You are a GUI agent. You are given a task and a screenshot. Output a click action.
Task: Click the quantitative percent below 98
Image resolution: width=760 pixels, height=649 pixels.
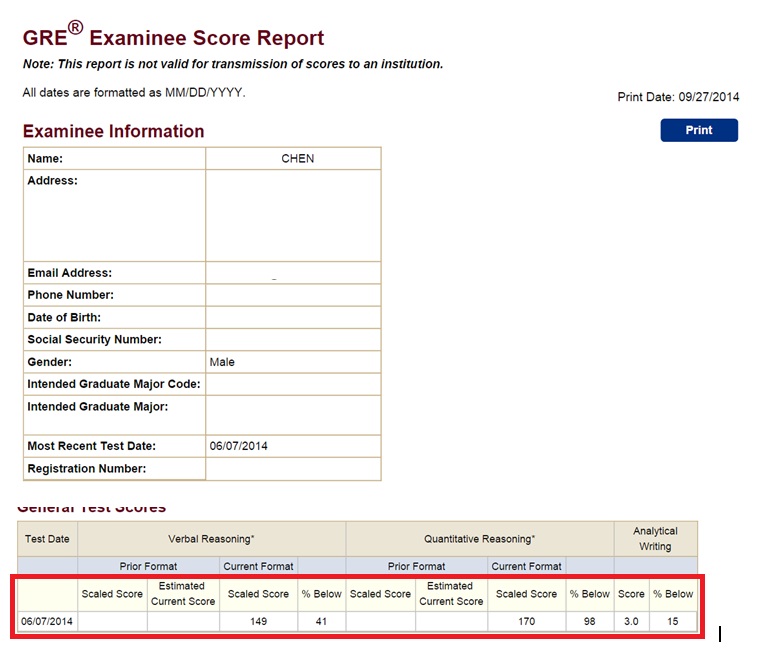point(589,621)
